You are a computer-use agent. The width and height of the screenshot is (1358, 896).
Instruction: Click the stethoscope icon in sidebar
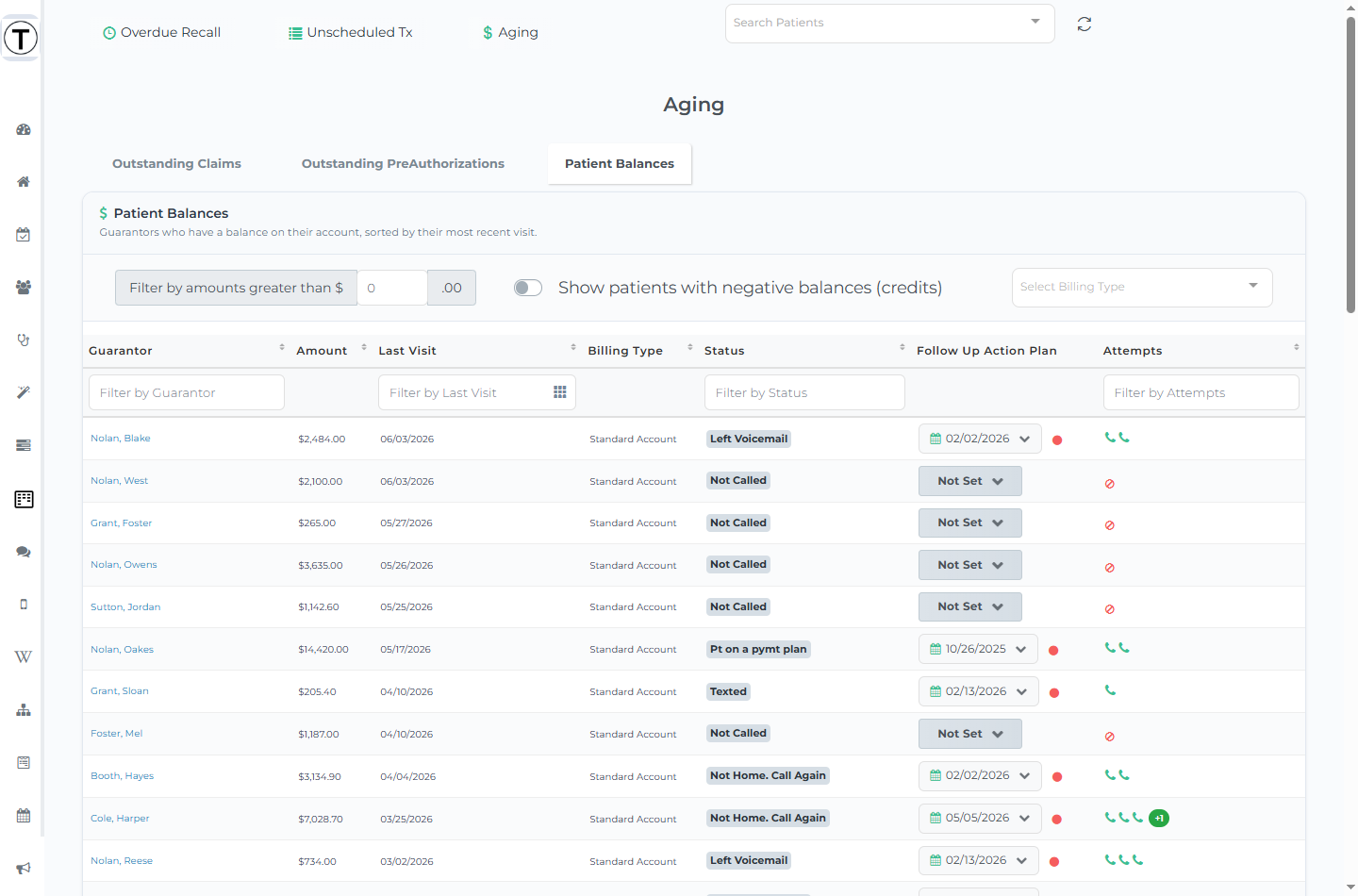[24, 340]
